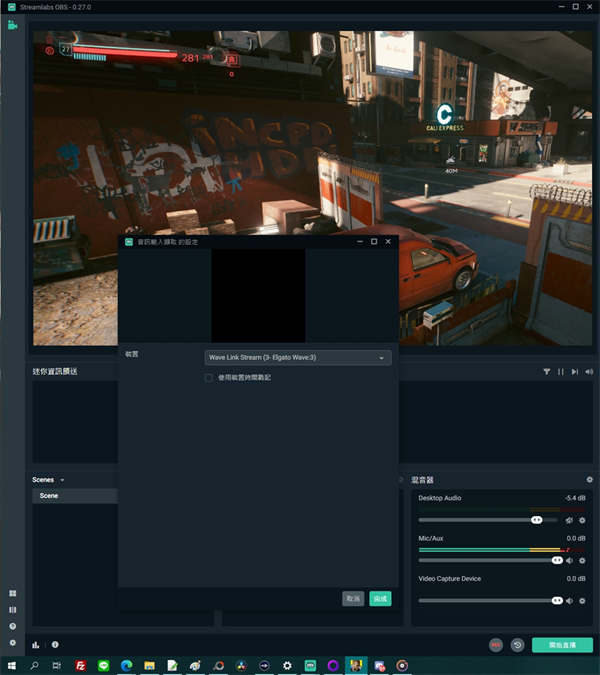This screenshot has height=675, width=600.
Task: Open Windows taskbar search
Action: pyautogui.click(x=34, y=666)
